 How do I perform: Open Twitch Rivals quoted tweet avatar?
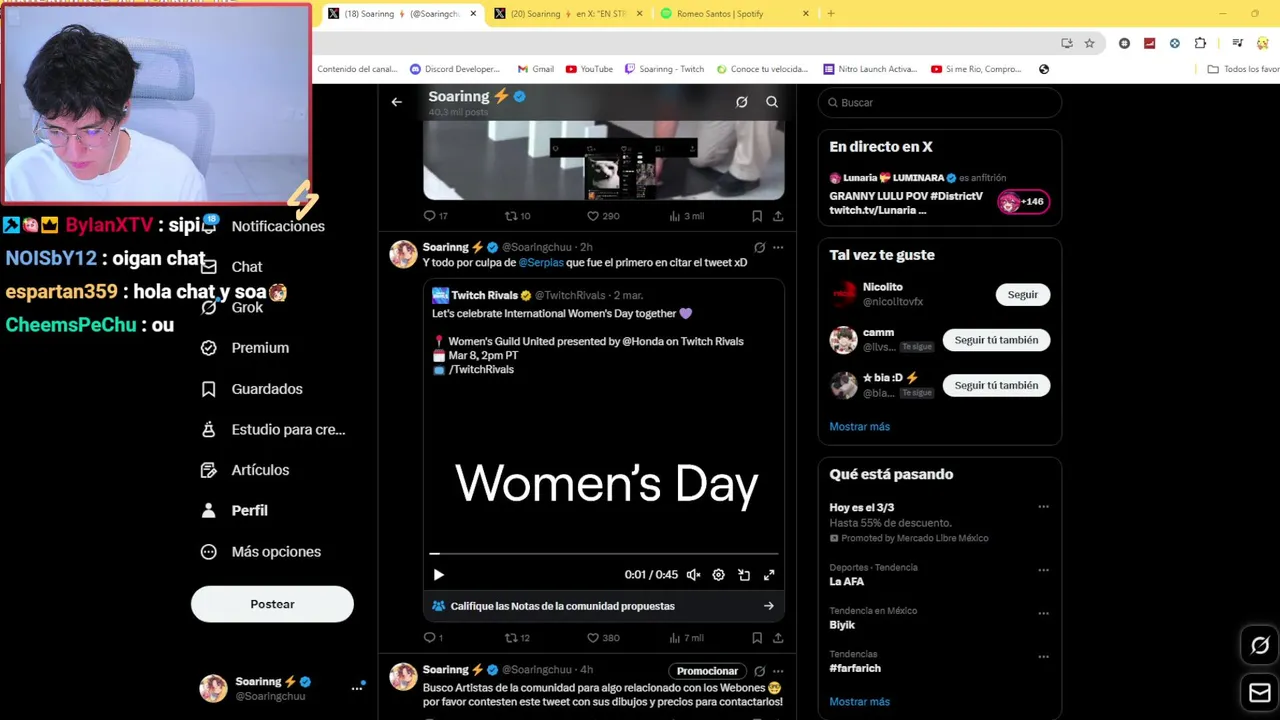440,295
